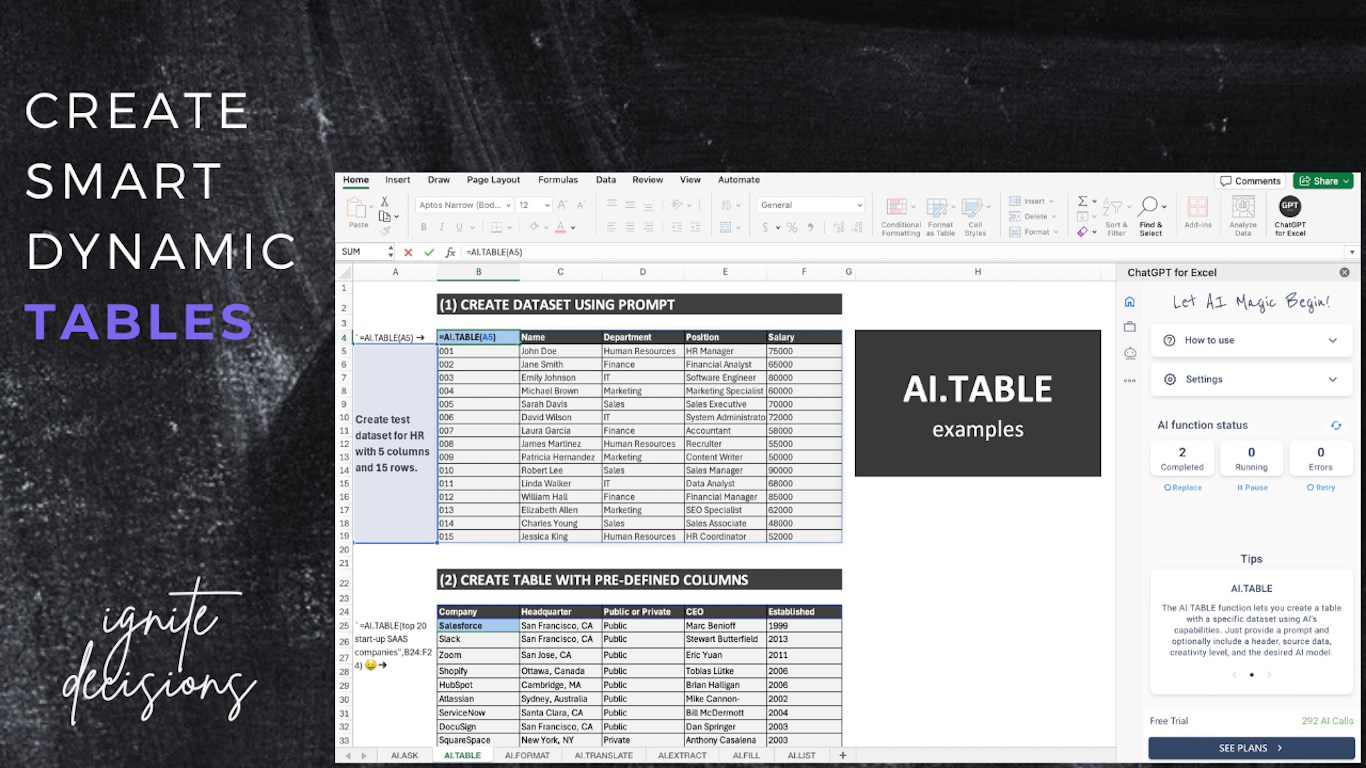Open Conditional Formatting
1366x768 pixels.
pyautogui.click(x=900, y=216)
